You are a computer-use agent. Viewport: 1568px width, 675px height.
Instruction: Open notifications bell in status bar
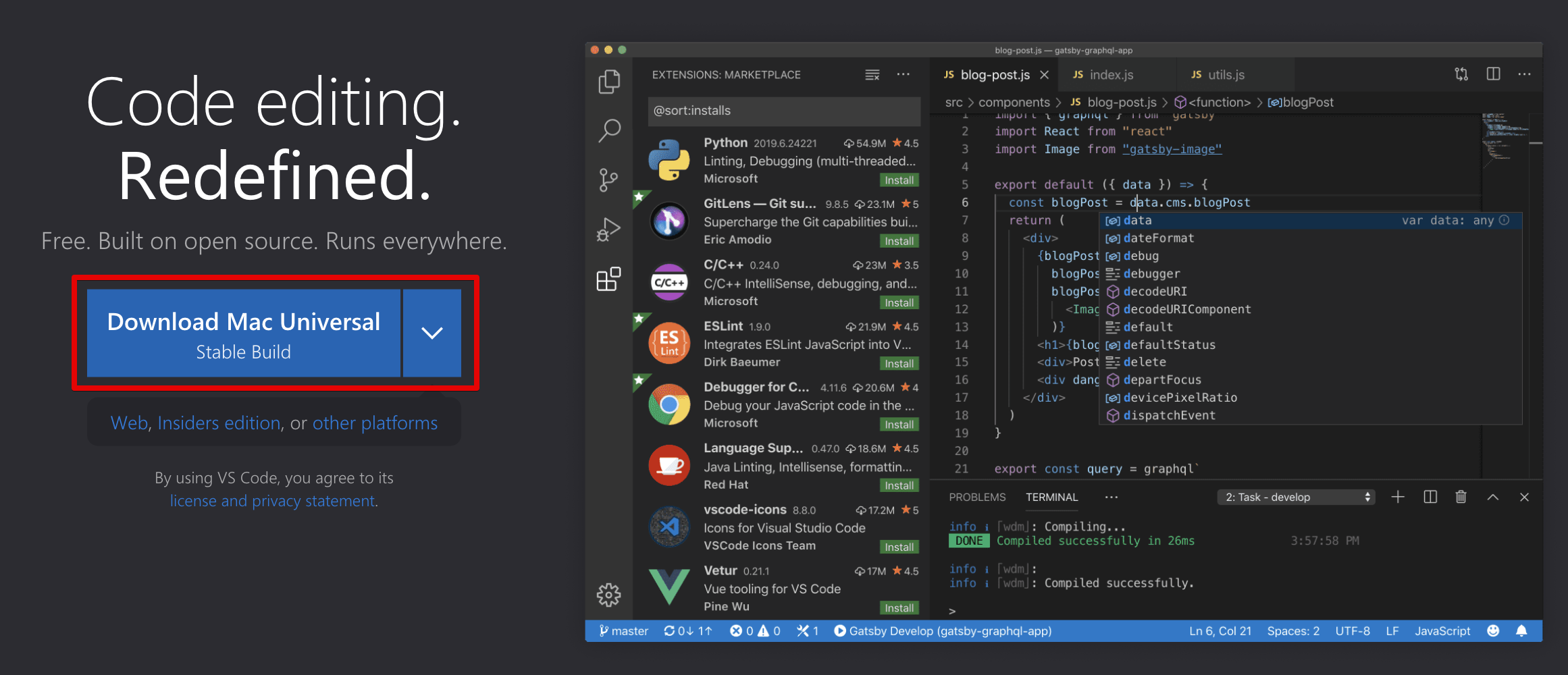(1521, 630)
